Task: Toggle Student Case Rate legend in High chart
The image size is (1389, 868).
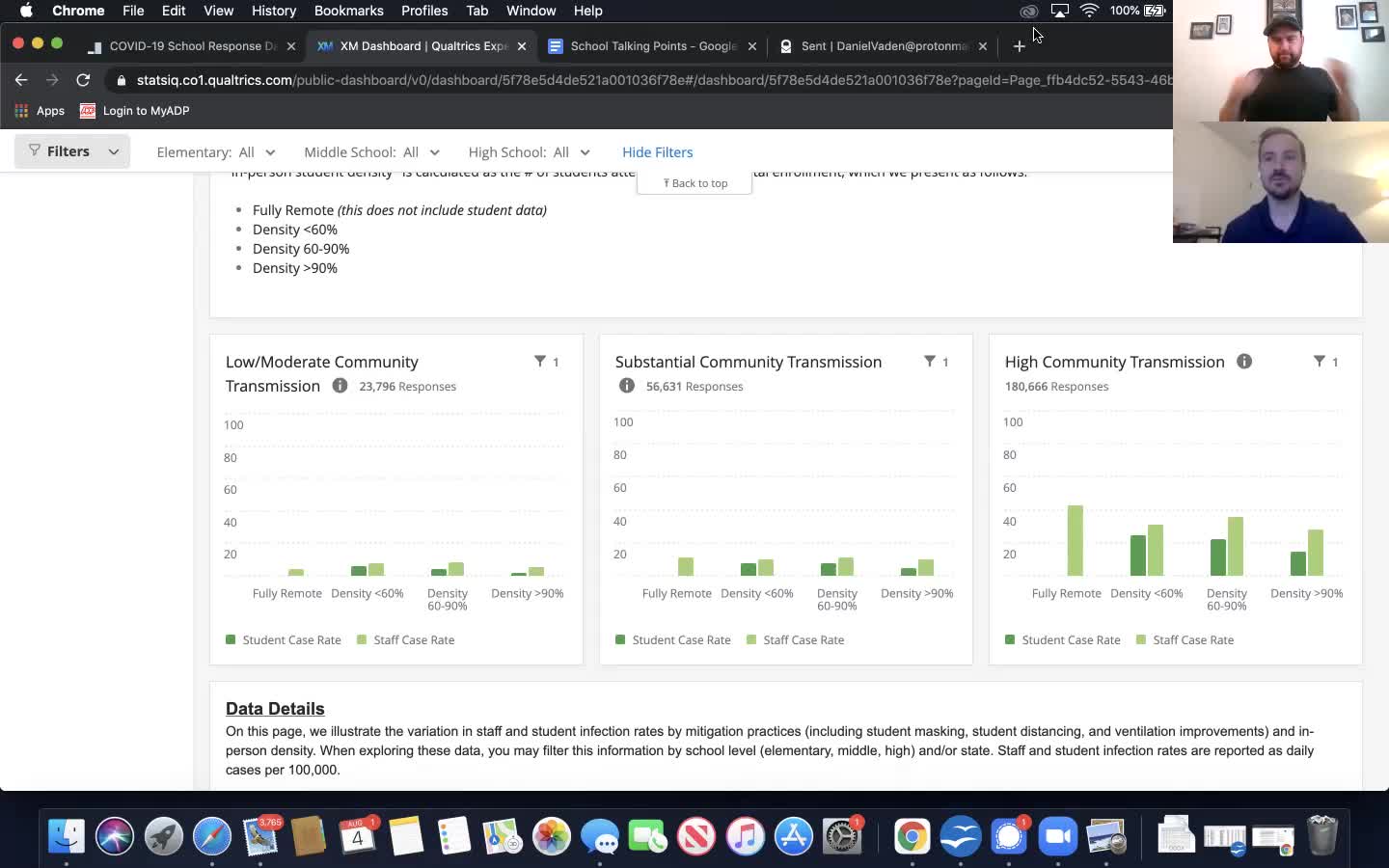Action: pyautogui.click(x=1063, y=639)
